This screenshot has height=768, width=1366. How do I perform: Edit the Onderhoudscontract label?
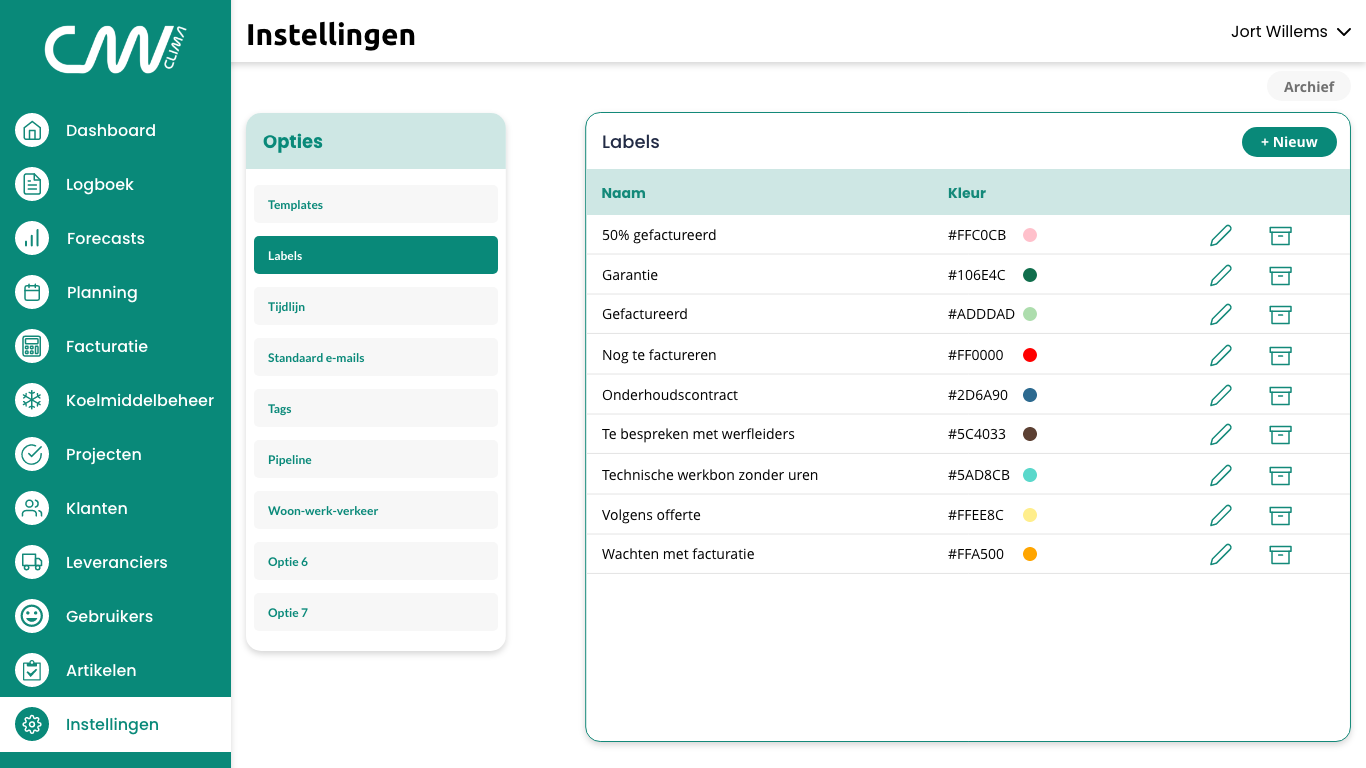1220,395
